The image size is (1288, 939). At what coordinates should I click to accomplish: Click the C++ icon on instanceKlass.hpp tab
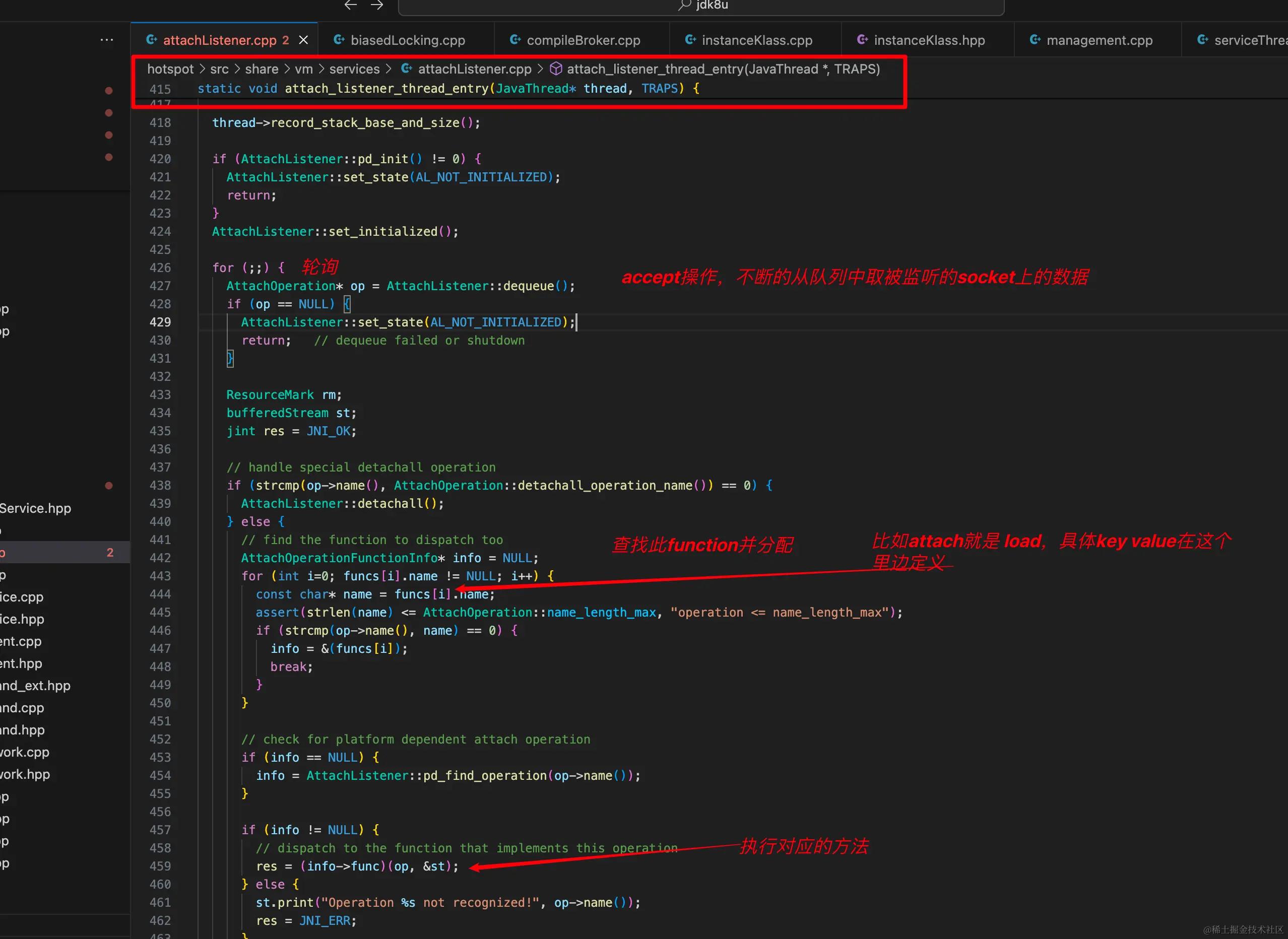pyautogui.click(x=862, y=40)
